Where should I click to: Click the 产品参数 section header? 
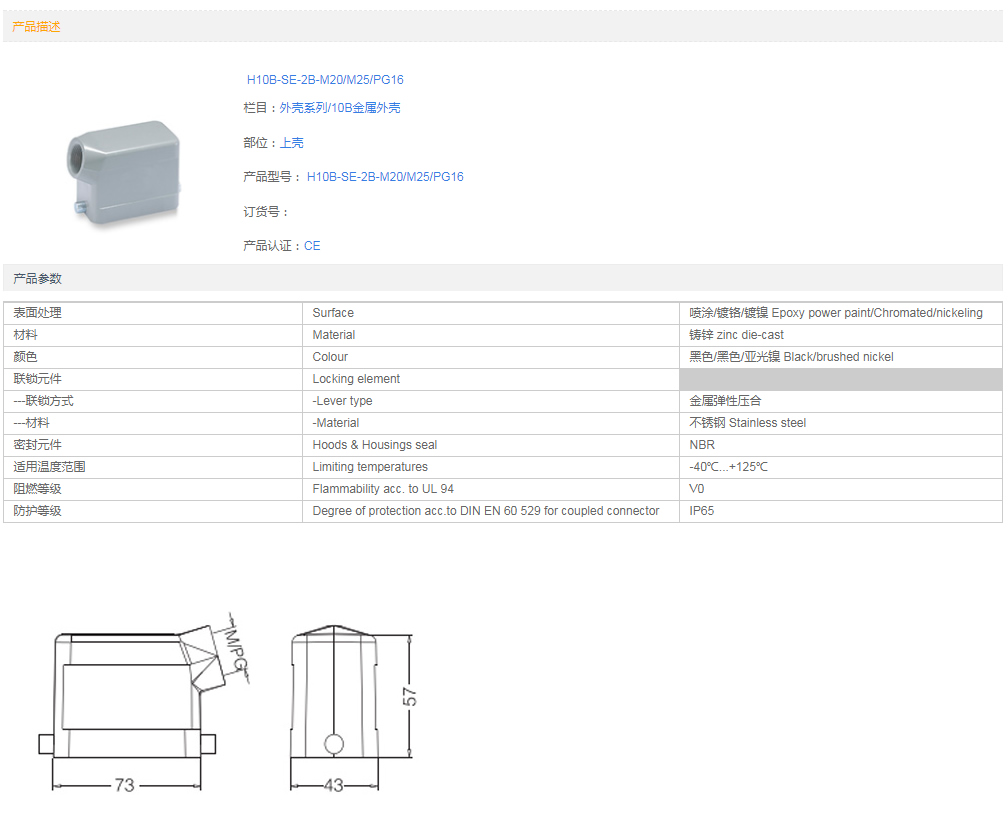coord(37,279)
